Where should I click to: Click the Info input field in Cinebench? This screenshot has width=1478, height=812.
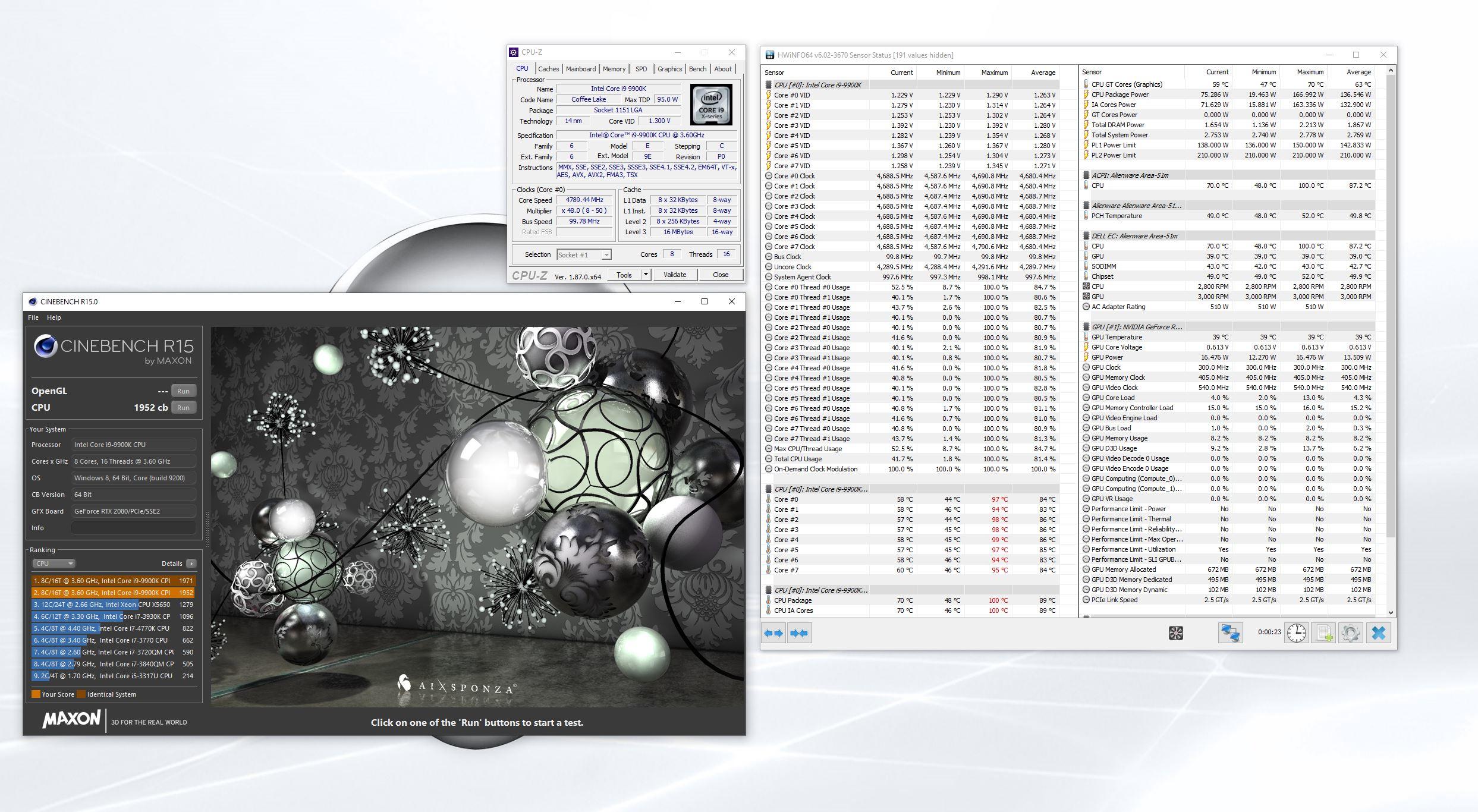(134, 528)
